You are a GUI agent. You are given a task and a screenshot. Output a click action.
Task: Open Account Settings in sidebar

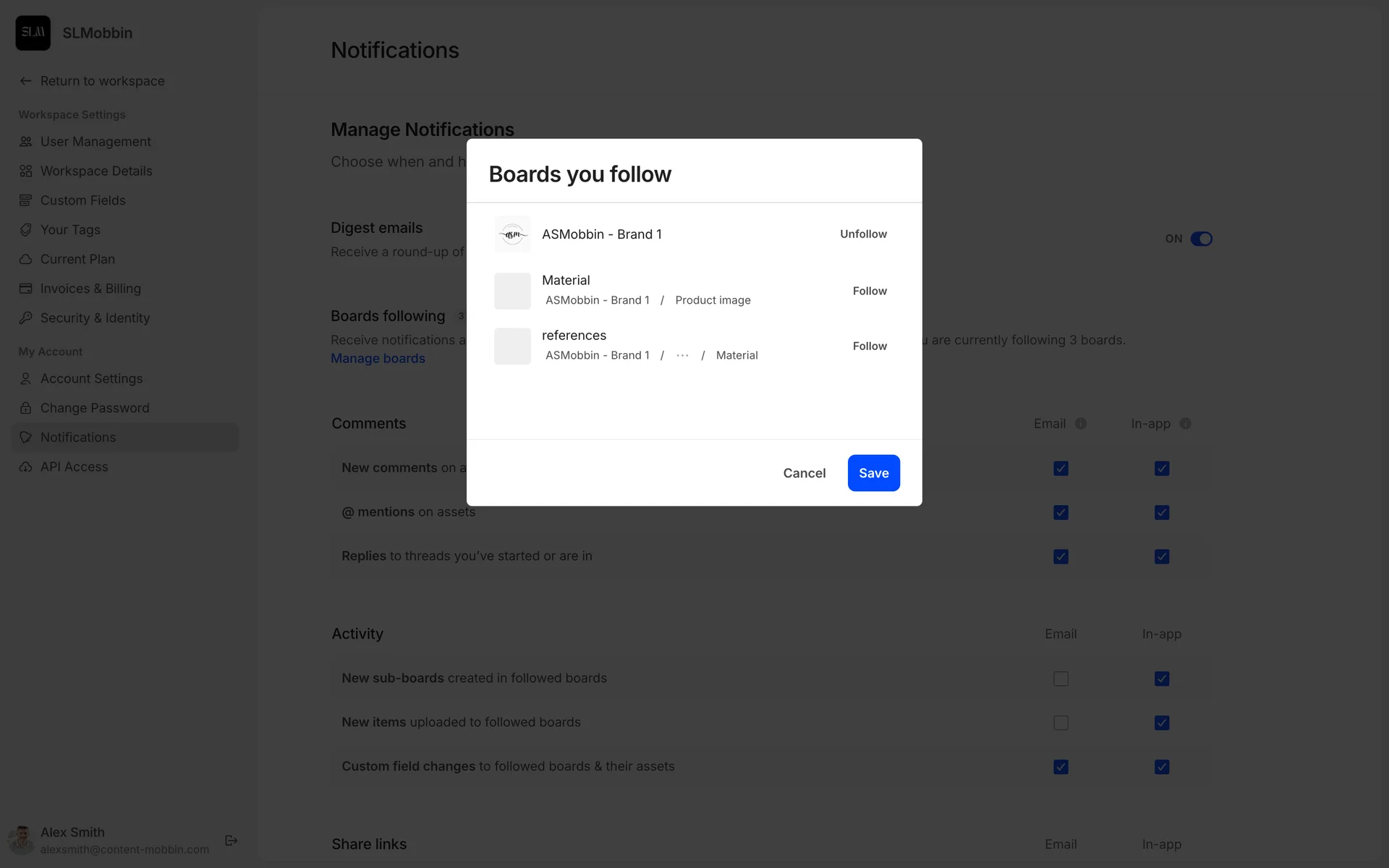[x=91, y=378]
